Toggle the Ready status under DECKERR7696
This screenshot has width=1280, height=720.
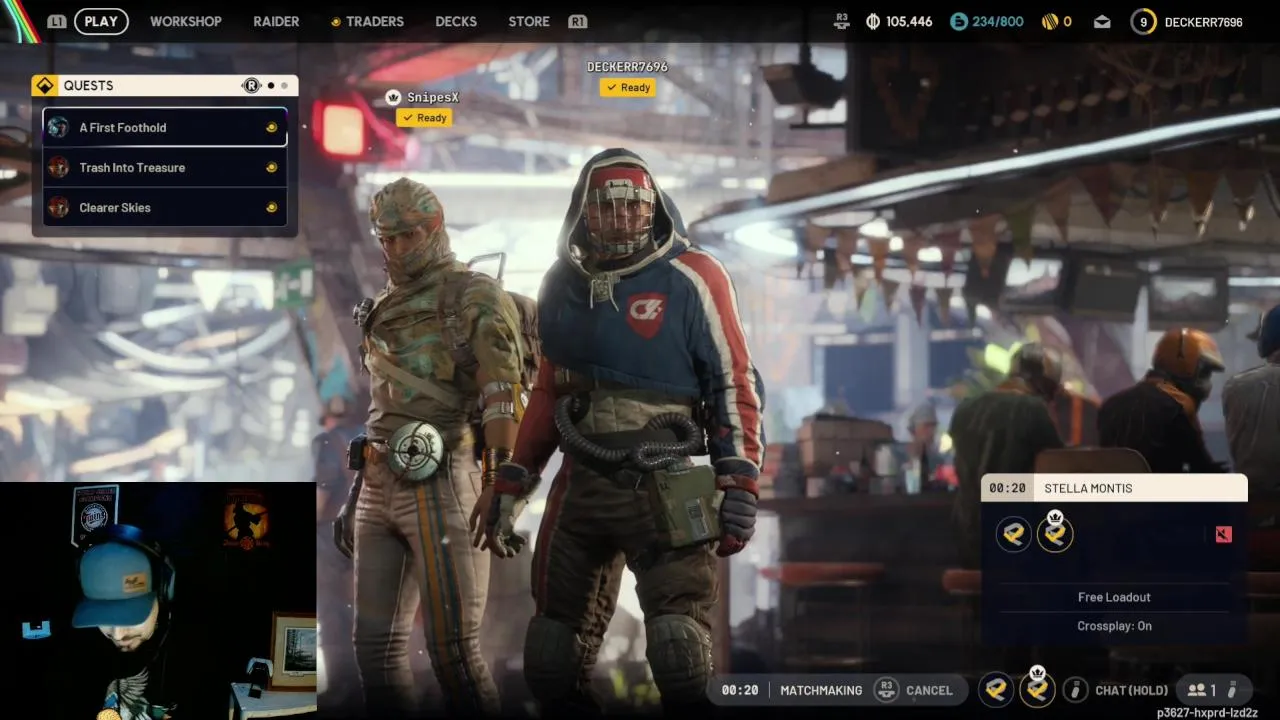click(628, 87)
